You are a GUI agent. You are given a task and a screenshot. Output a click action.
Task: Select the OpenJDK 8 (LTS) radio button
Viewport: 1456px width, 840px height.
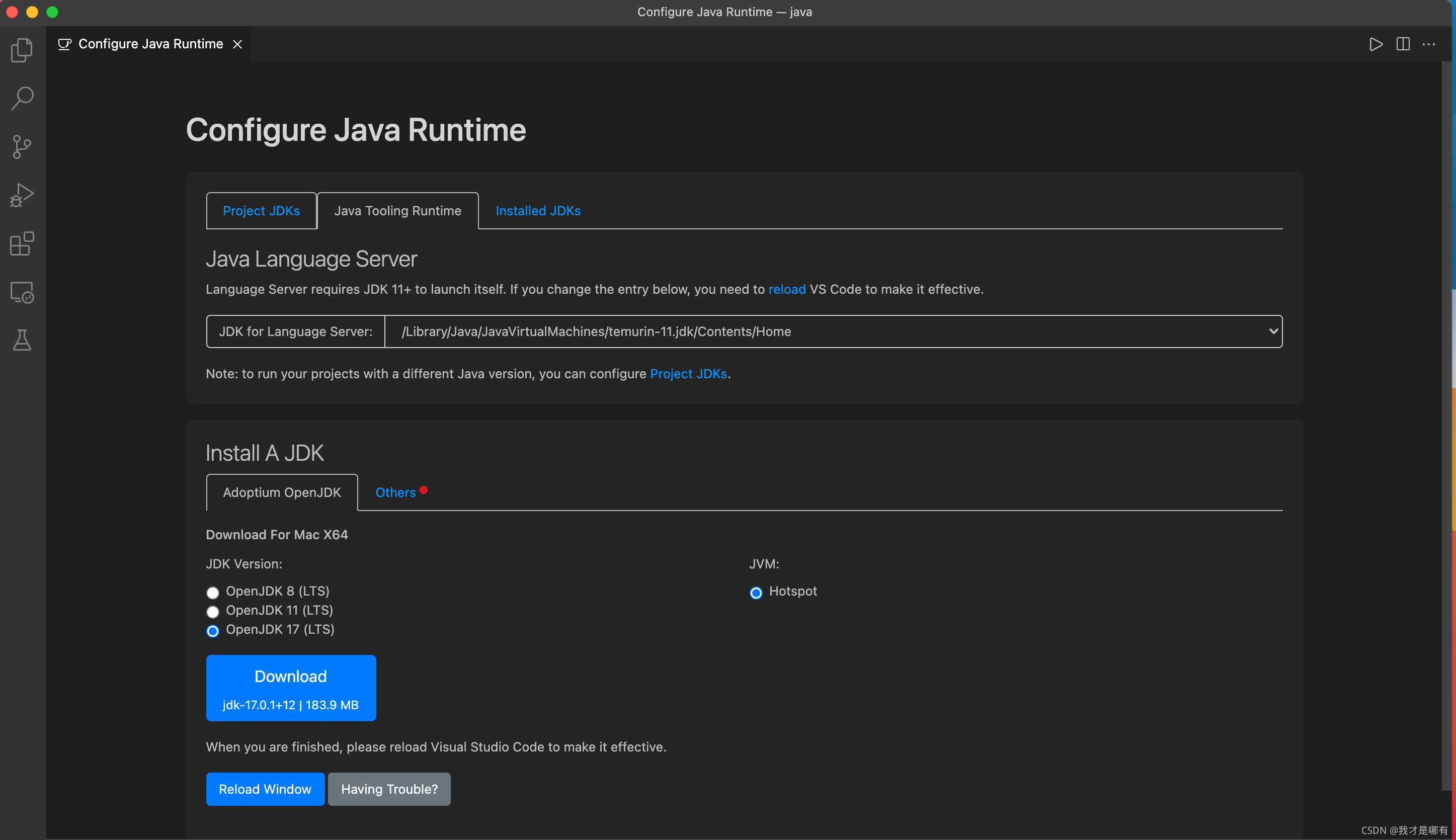coord(213,593)
